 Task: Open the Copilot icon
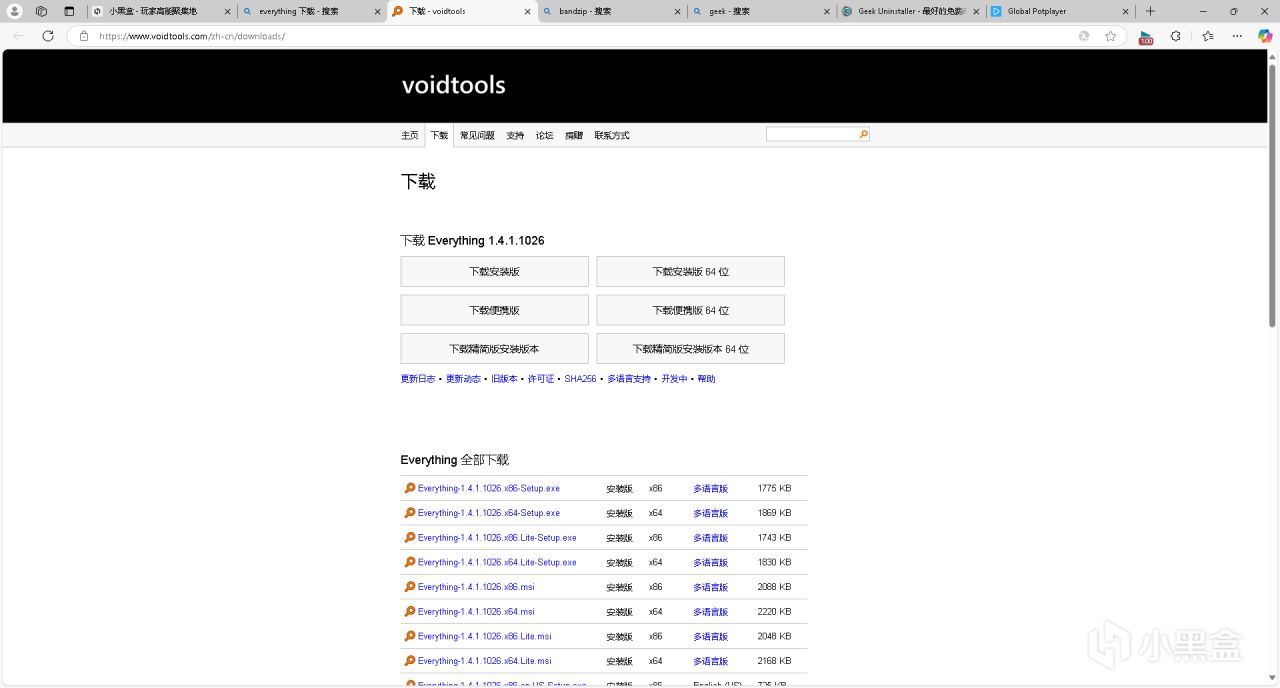pyautogui.click(x=1265, y=36)
